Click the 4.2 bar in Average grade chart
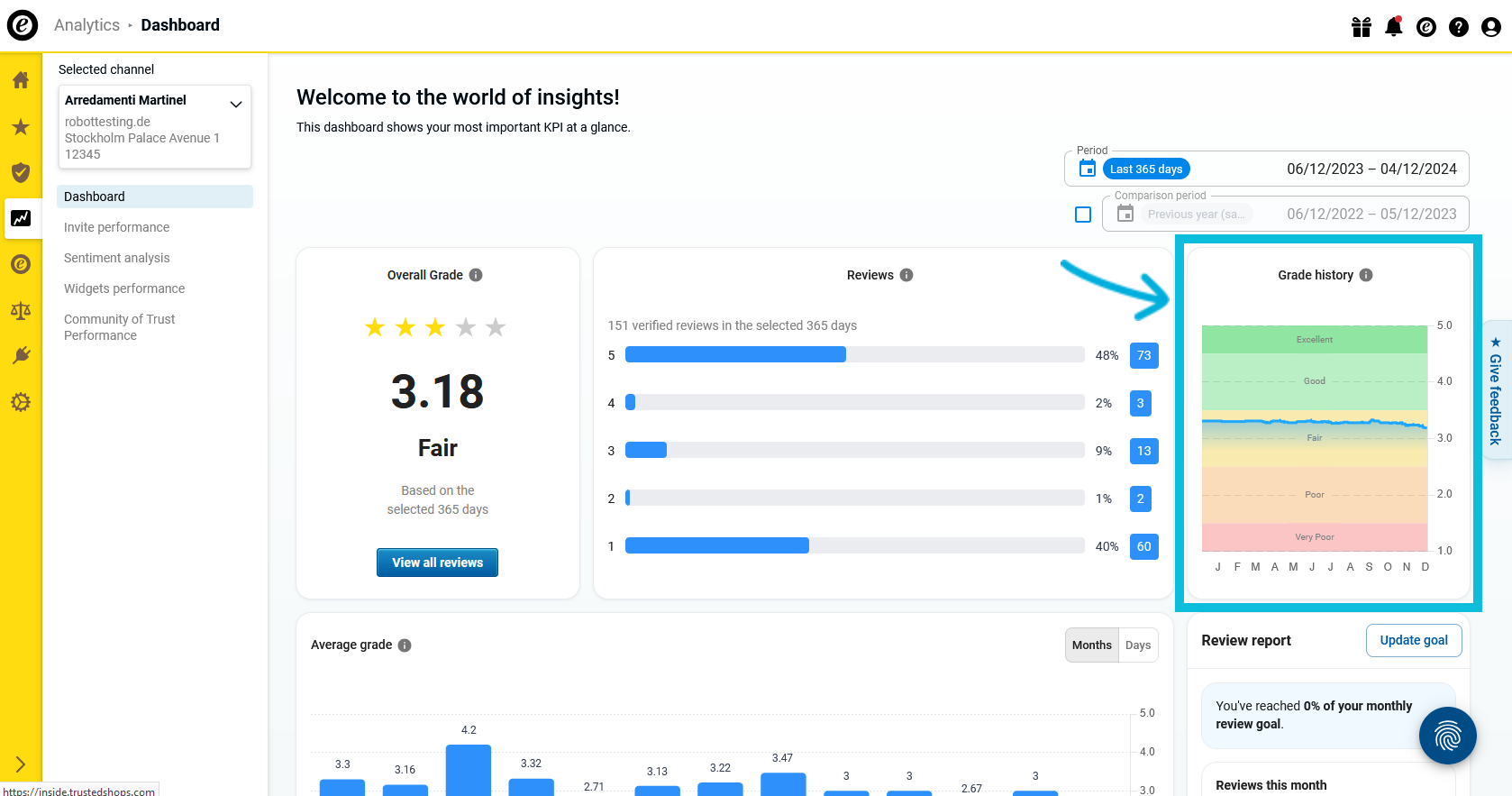The height and width of the screenshot is (796, 1512). [469, 770]
